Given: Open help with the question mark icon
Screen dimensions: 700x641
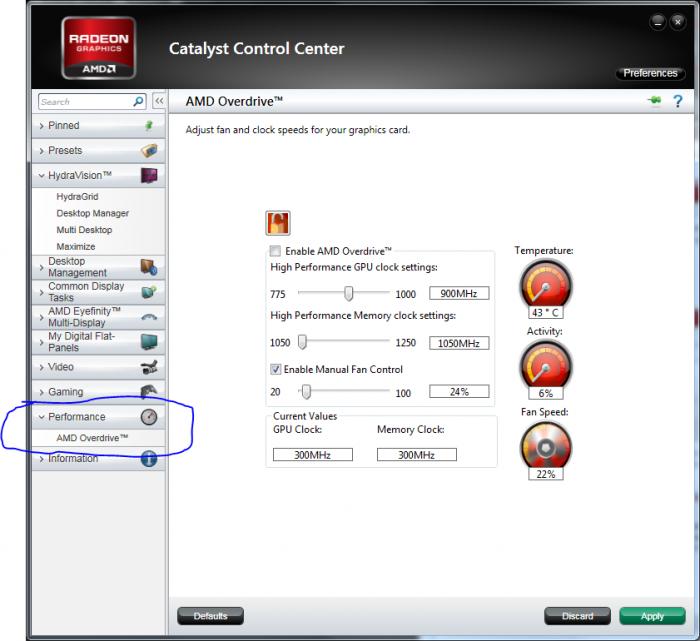Looking at the screenshot, I should click(x=678, y=101).
